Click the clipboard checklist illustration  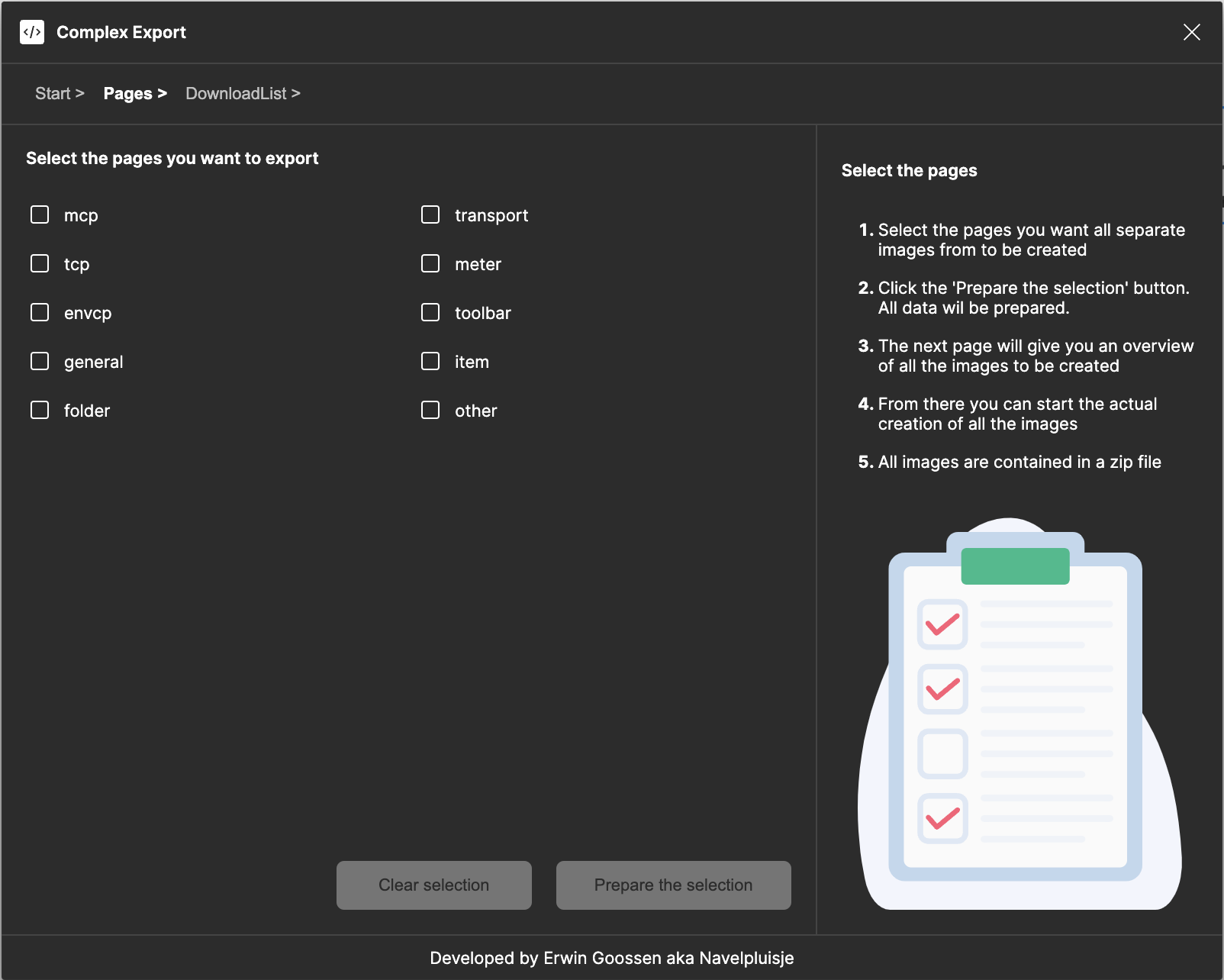[x=1019, y=714]
